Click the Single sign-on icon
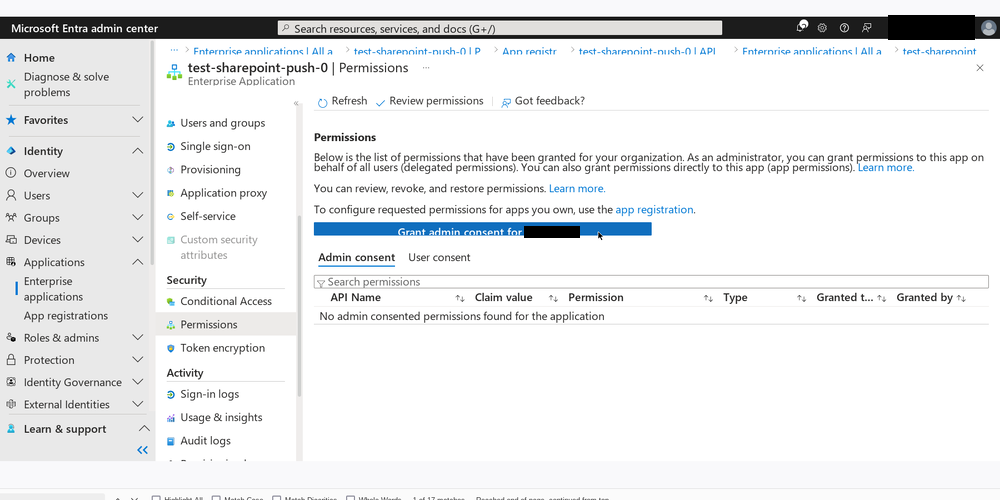1000x500 pixels. coord(171,147)
